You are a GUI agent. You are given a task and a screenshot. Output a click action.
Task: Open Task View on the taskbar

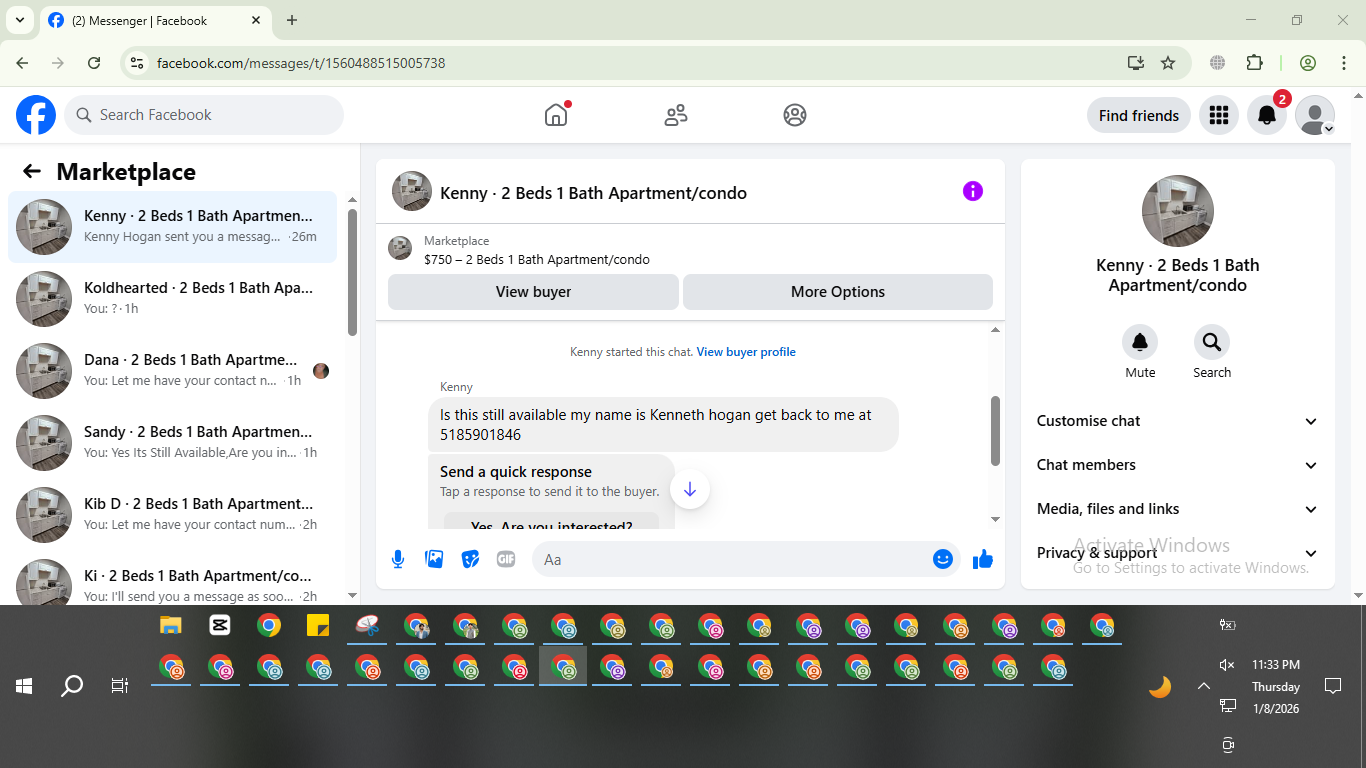click(120, 686)
